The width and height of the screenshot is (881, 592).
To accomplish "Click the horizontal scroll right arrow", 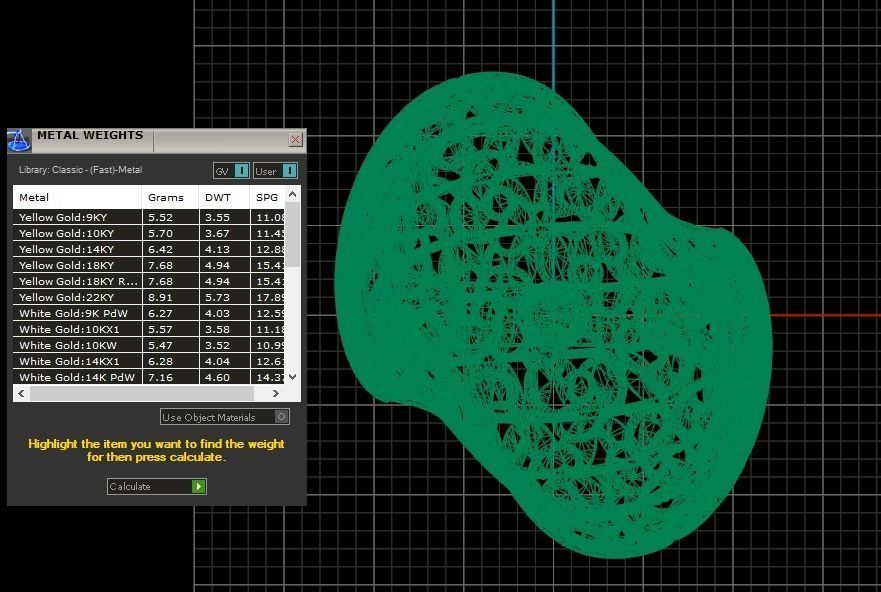I will [x=275, y=393].
